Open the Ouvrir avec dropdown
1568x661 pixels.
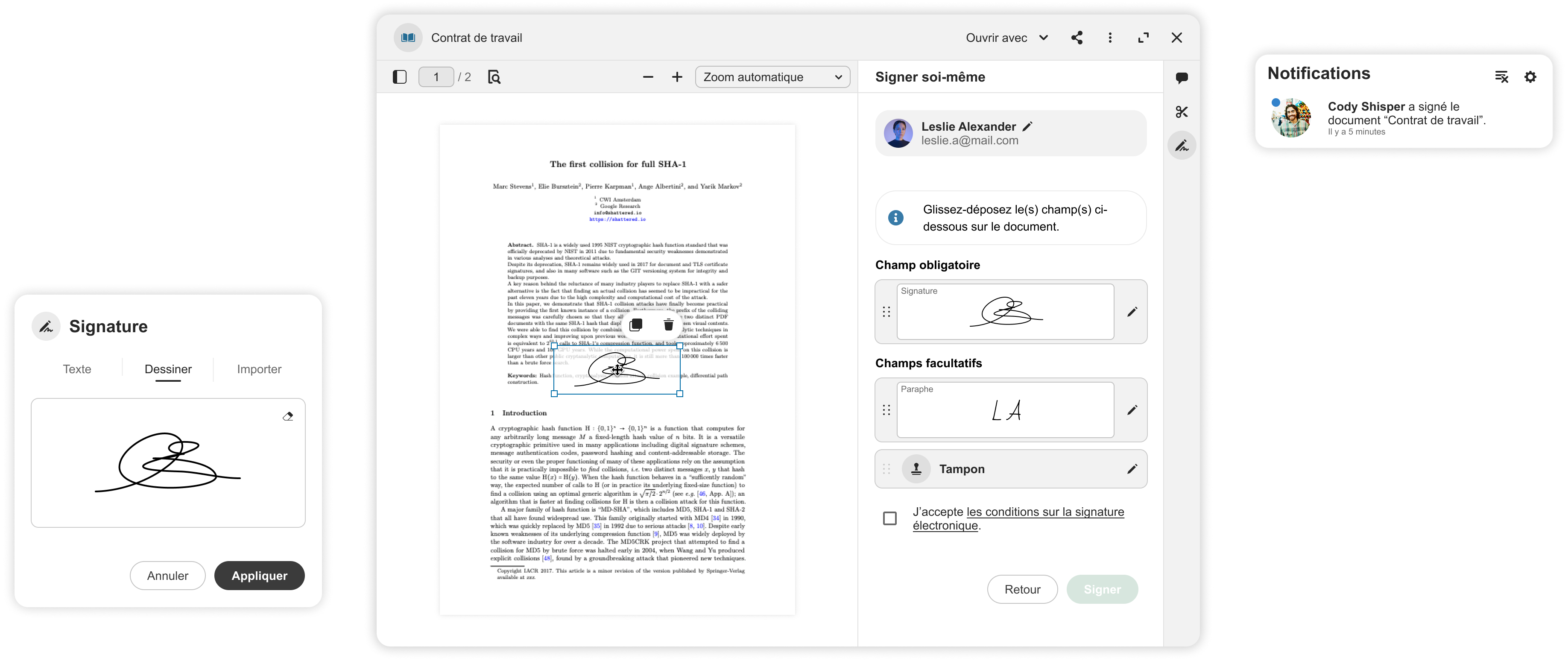point(1007,38)
